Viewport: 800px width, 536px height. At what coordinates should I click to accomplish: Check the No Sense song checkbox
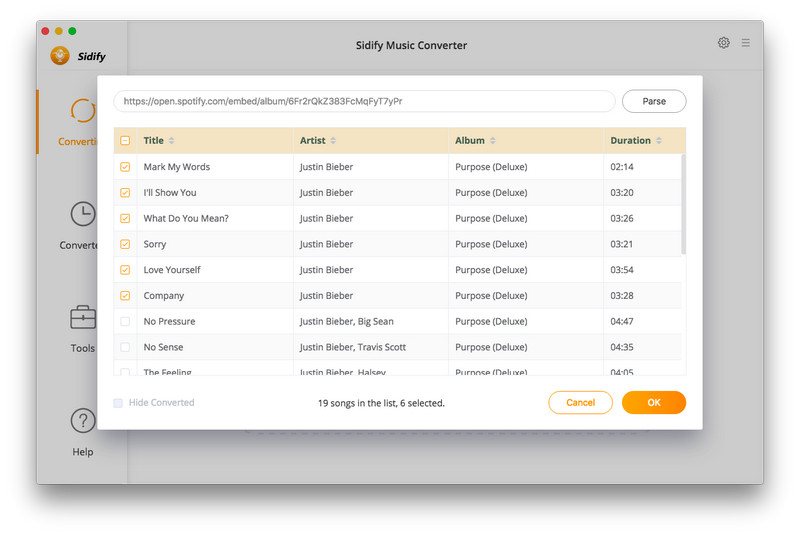pos(125,347)
